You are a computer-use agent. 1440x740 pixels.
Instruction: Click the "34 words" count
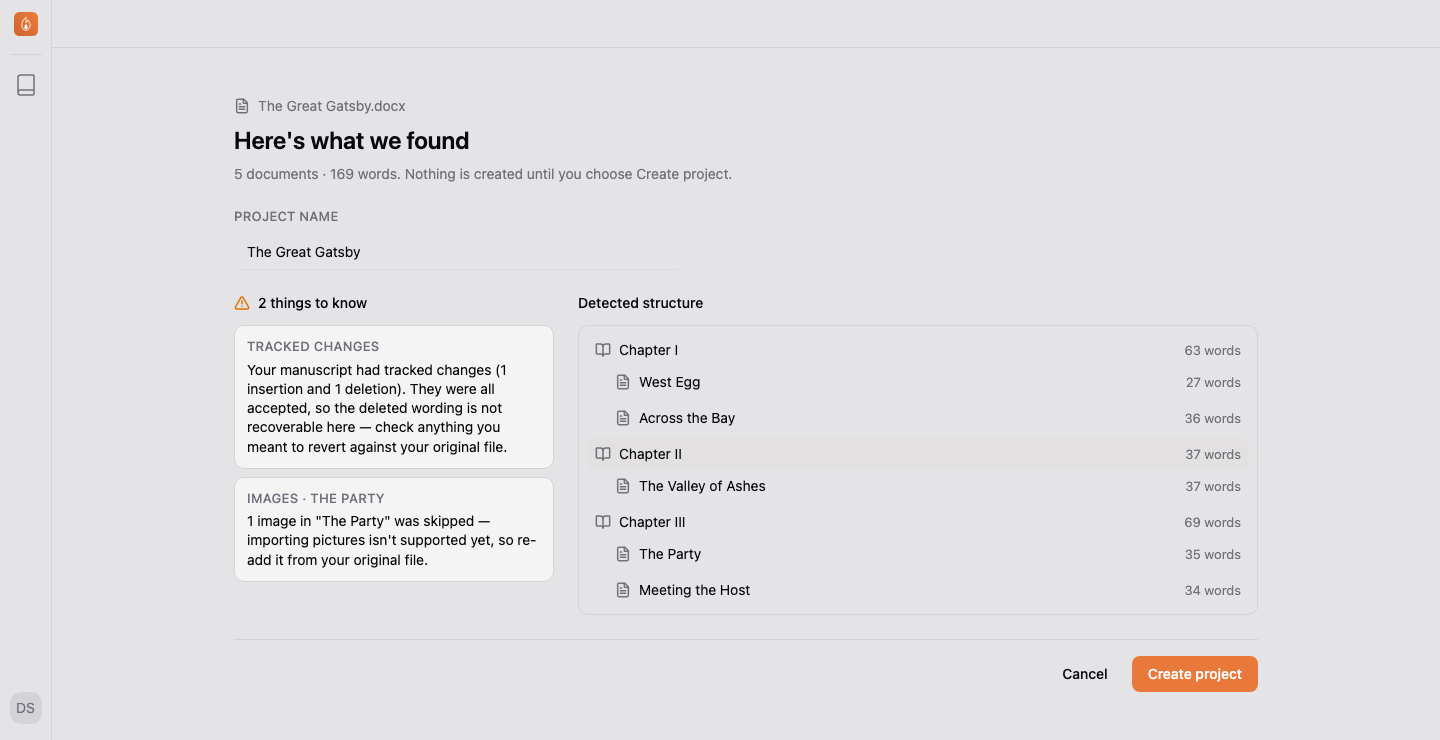(1213, 590)
